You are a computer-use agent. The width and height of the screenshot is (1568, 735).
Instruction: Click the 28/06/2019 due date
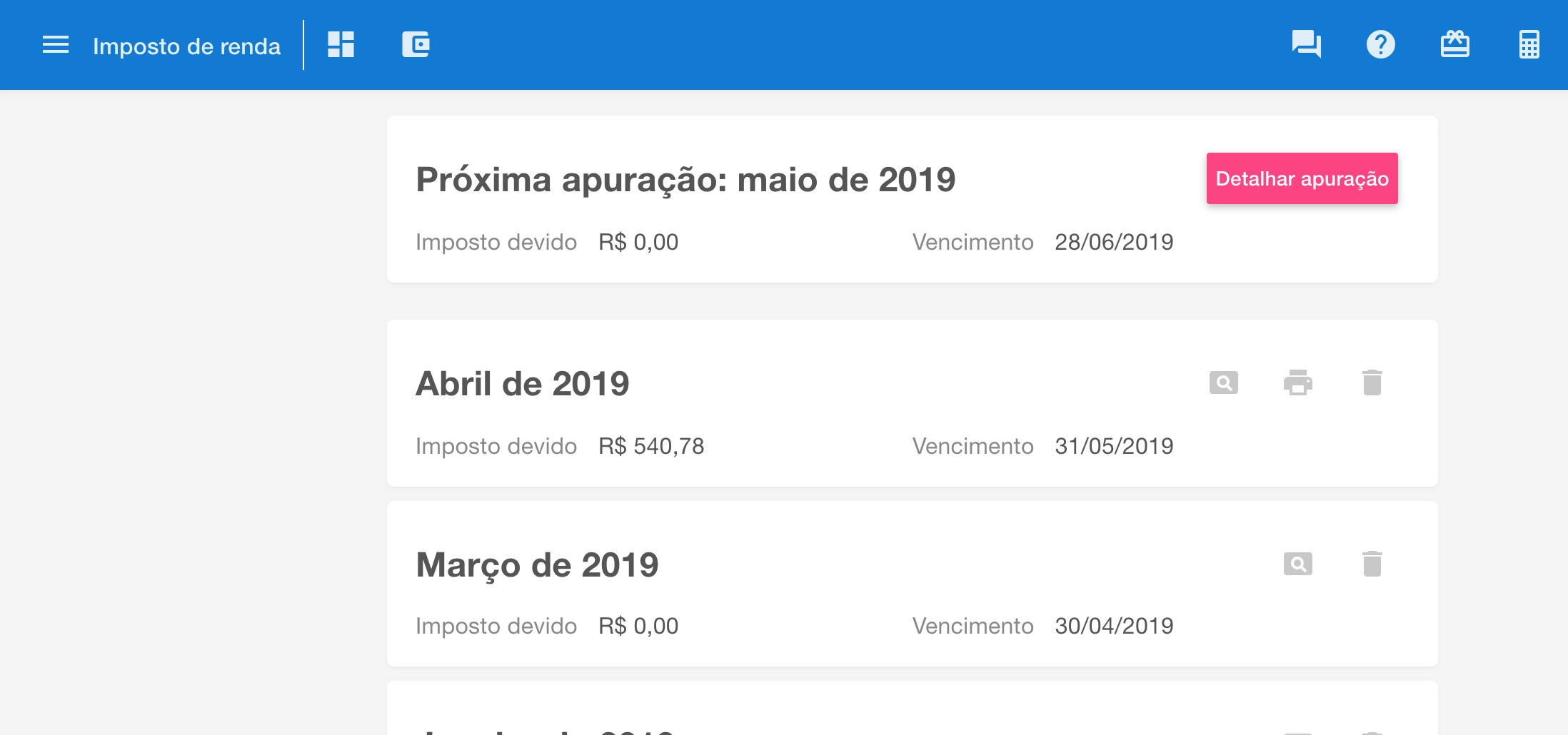tap(1114, 243)
